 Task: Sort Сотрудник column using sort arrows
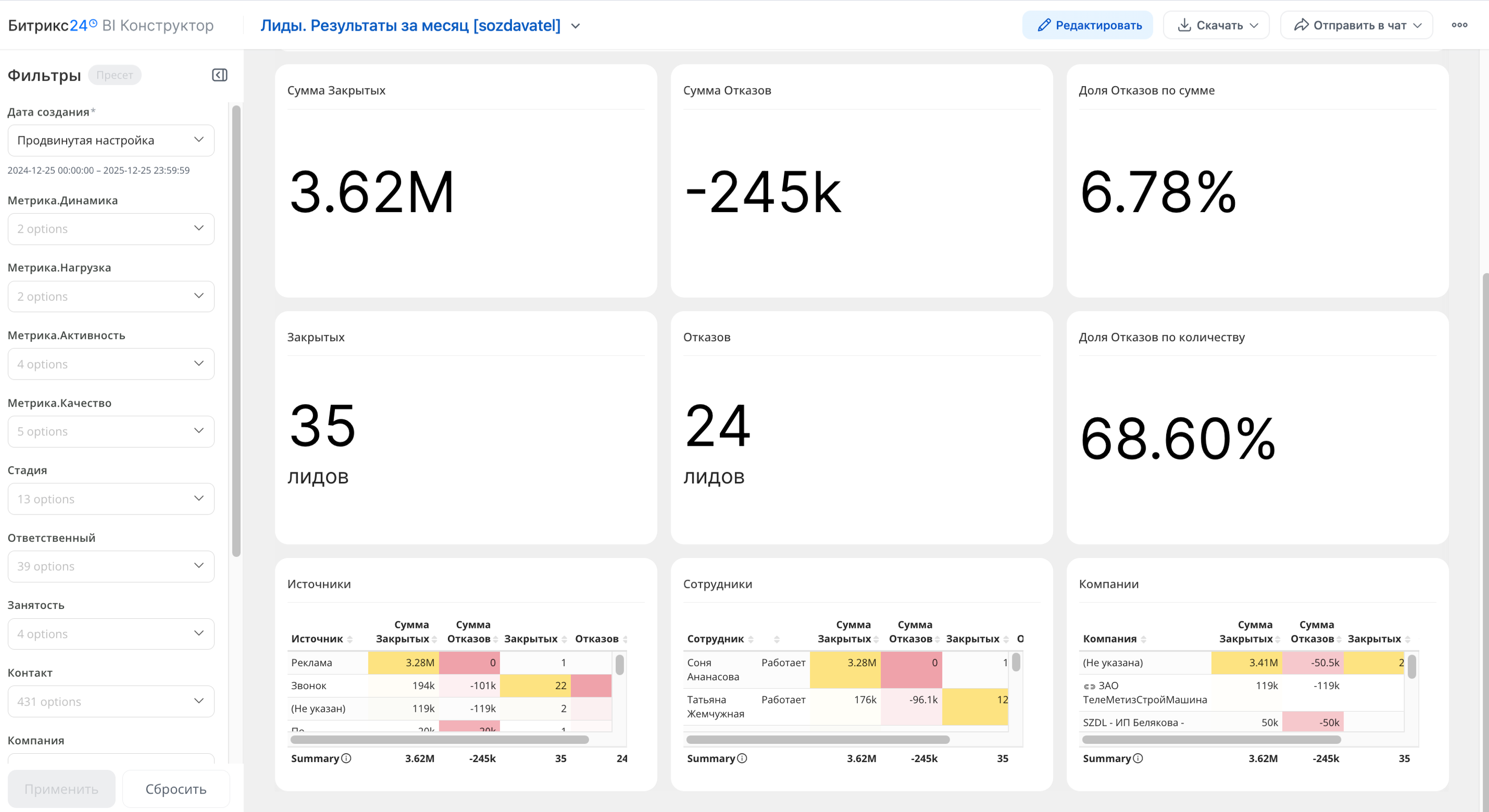pyautogui.click(x=751, y=639)
